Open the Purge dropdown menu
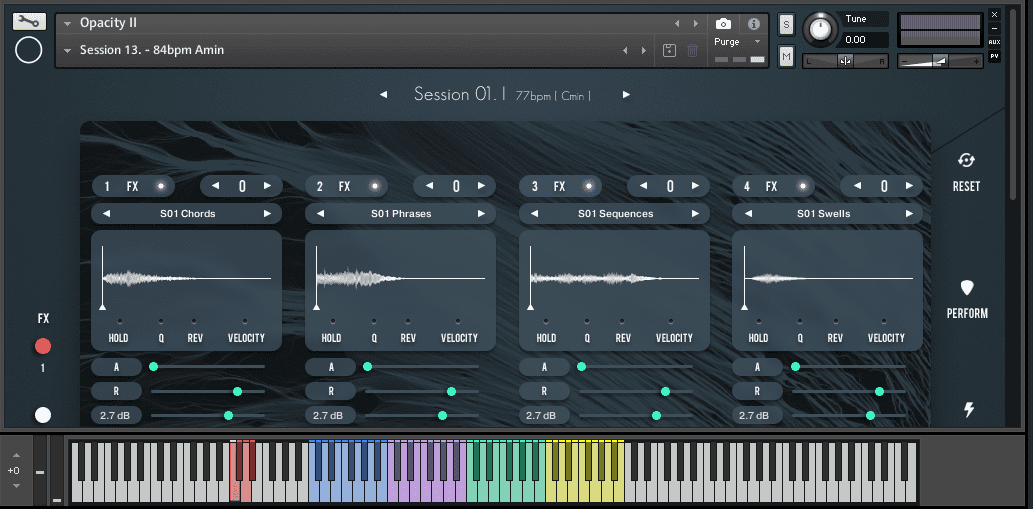This screenshot has height=509, width=1033. tap(738, 41)
